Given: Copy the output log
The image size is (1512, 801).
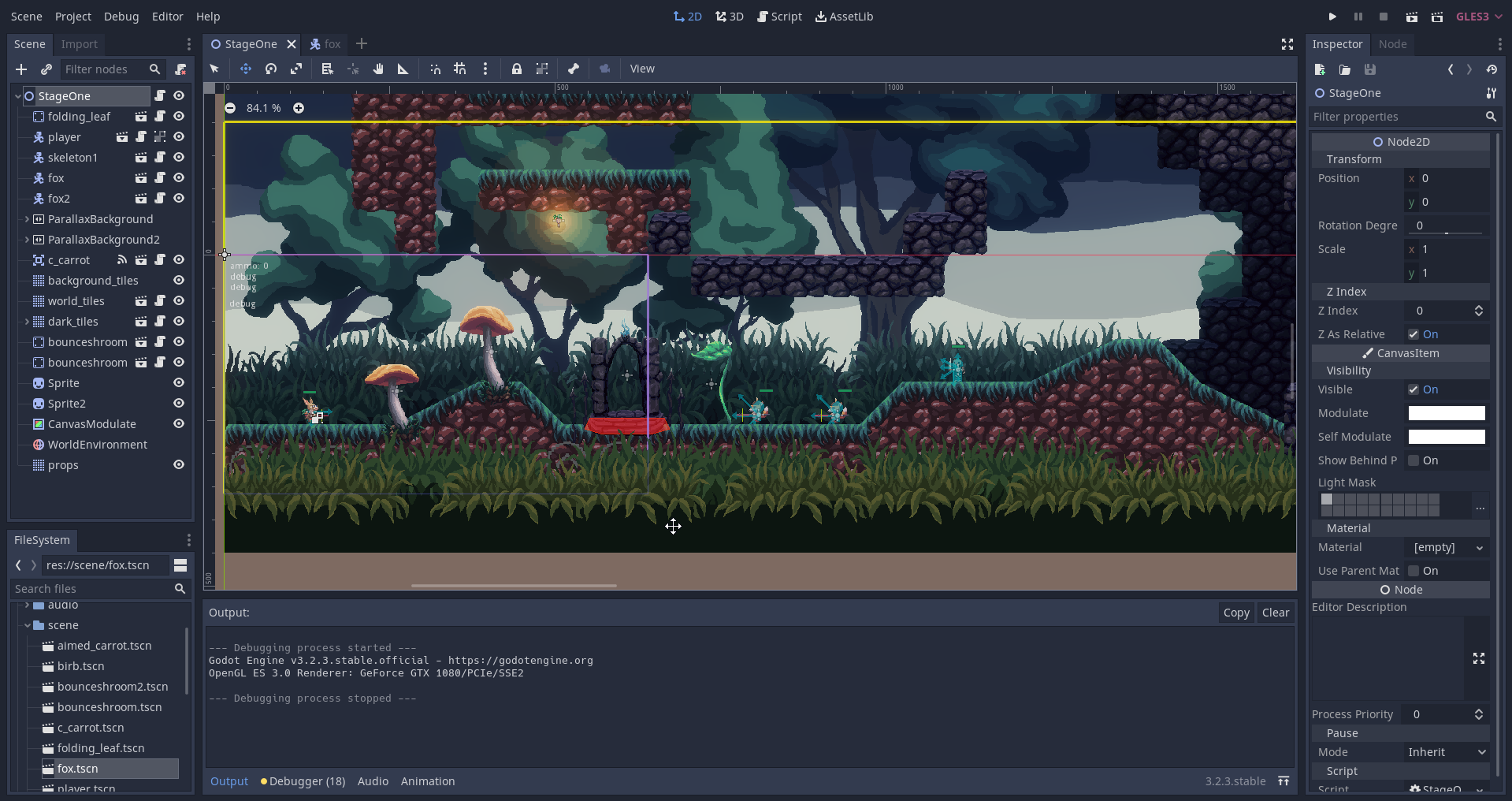Looking at the screenshot, I should point(1236,613).
